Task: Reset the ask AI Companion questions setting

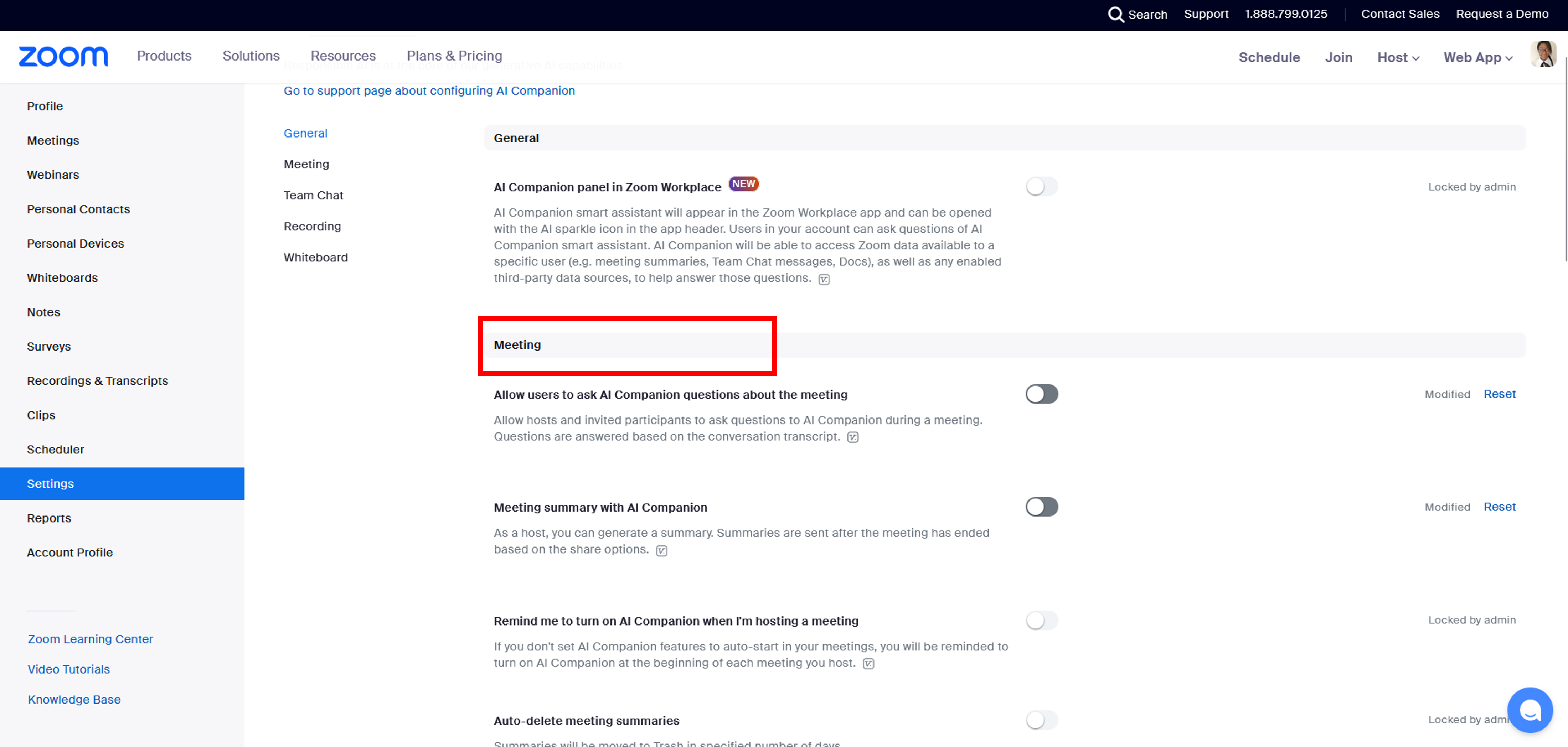Action: (x=1499, y=394)
